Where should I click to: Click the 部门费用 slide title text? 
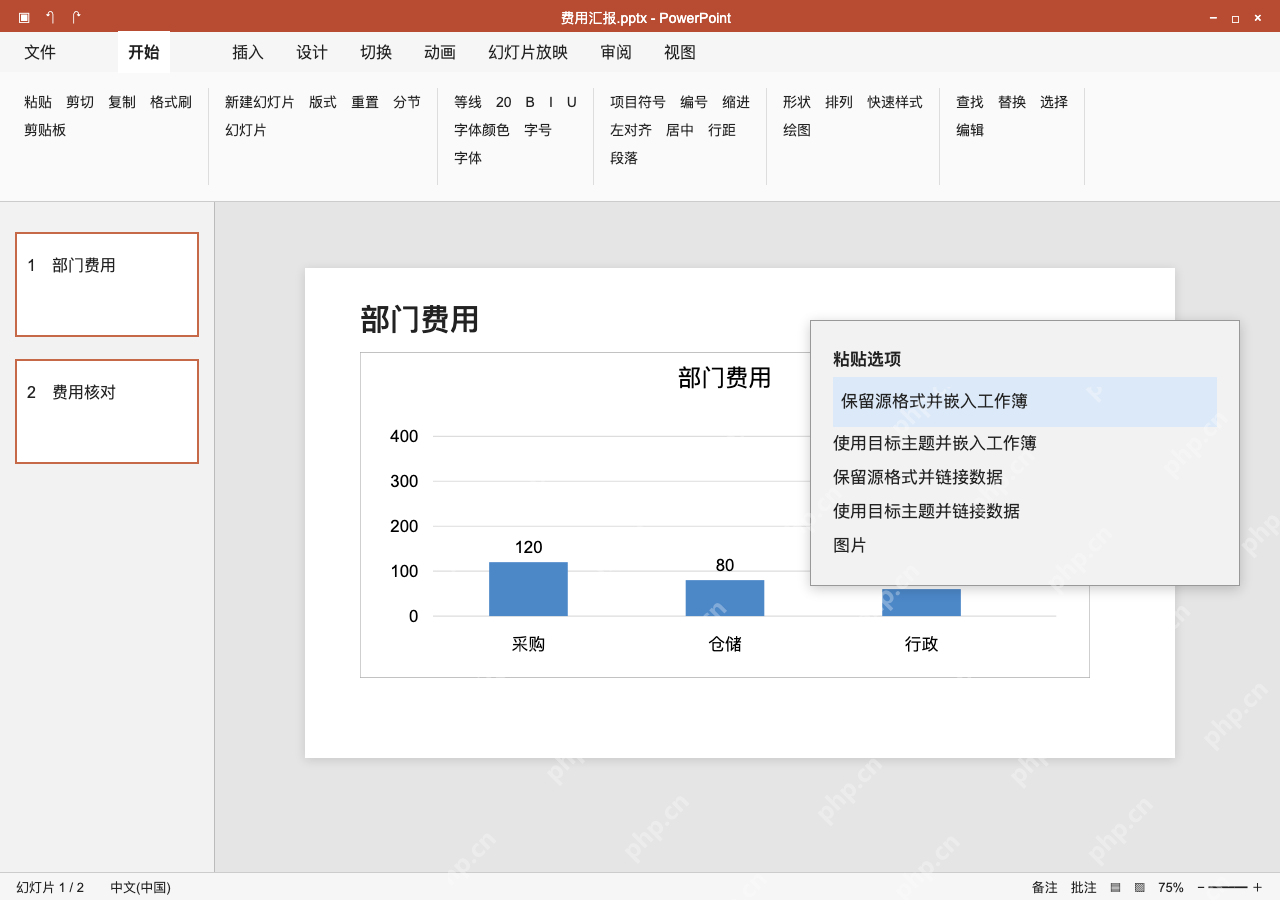420,320
